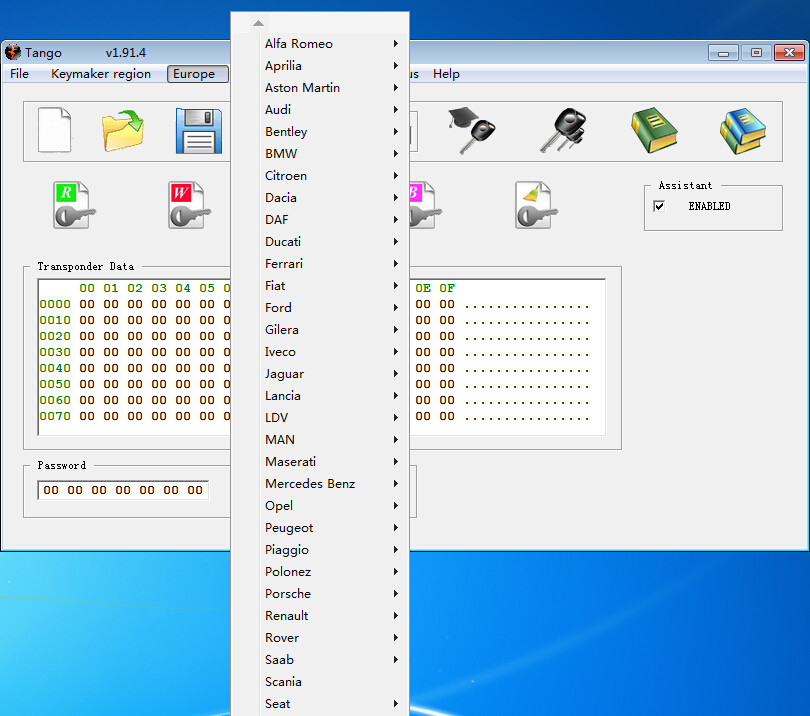Screen dimensions: 810x716
Task: Open the single green book icon
Action: click(x=654, y=130)
